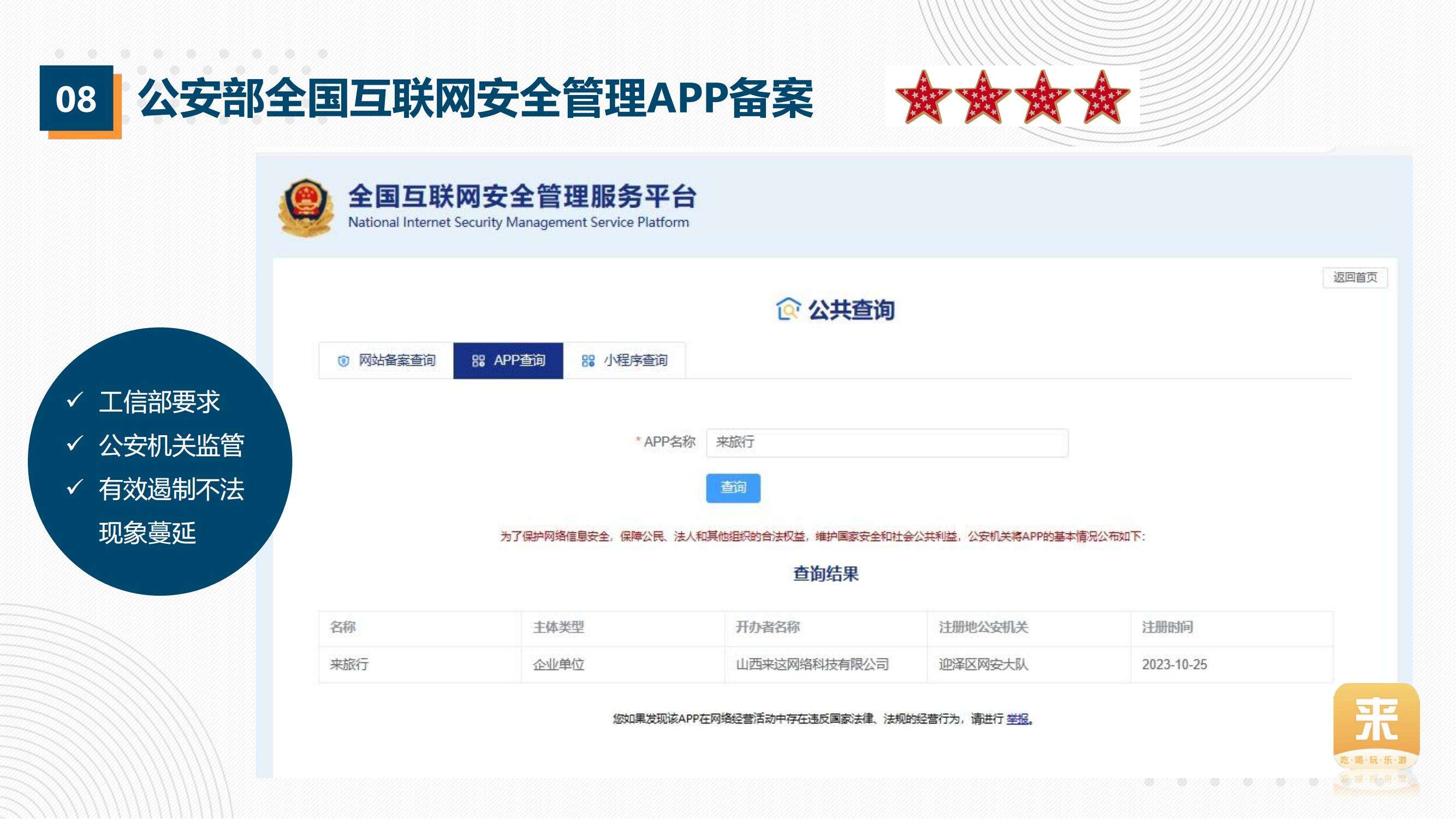Switch to the 小程序查询 tab
This screenshot has height=819, width=1456.
tap(624, 360)
